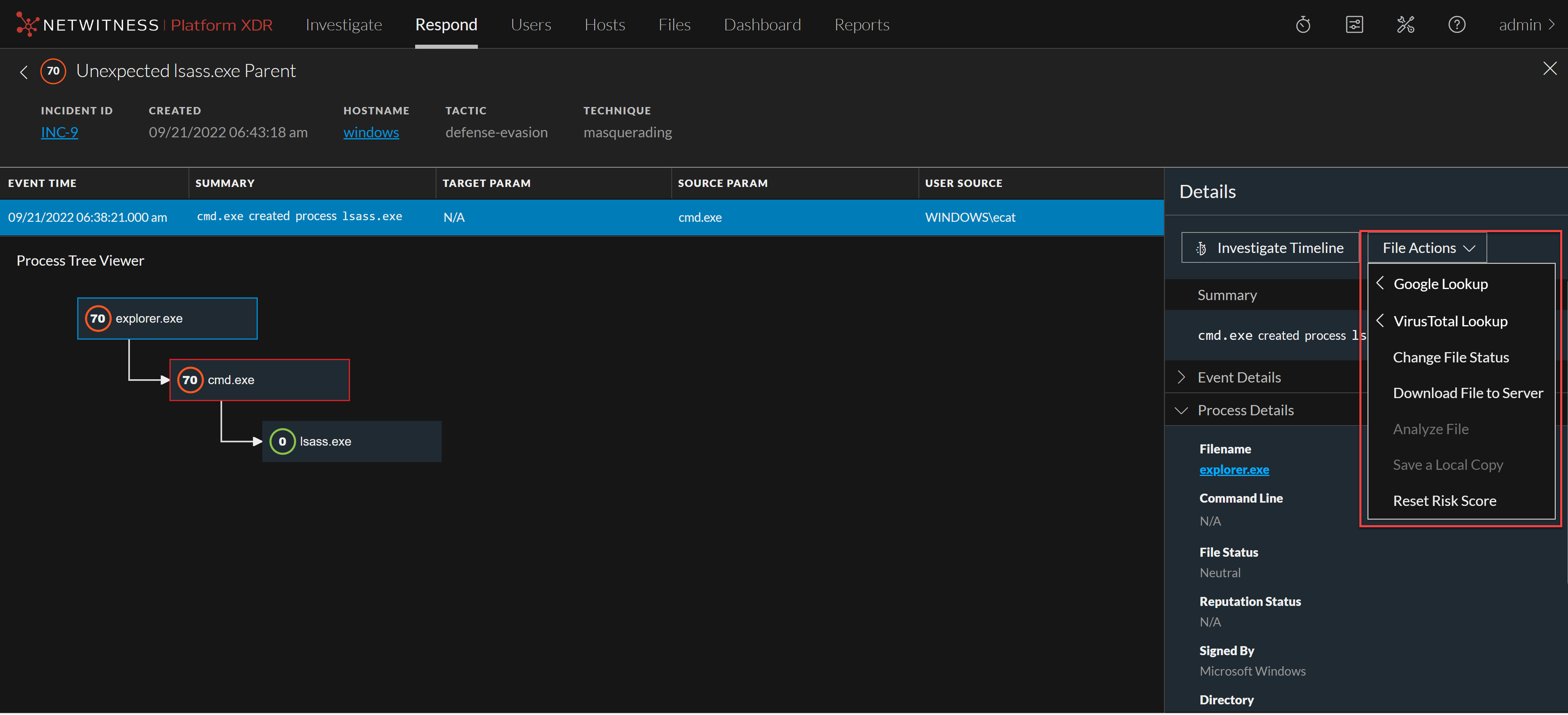
Task: Navigate to the Hosts section
Action: tap(604, 24)
